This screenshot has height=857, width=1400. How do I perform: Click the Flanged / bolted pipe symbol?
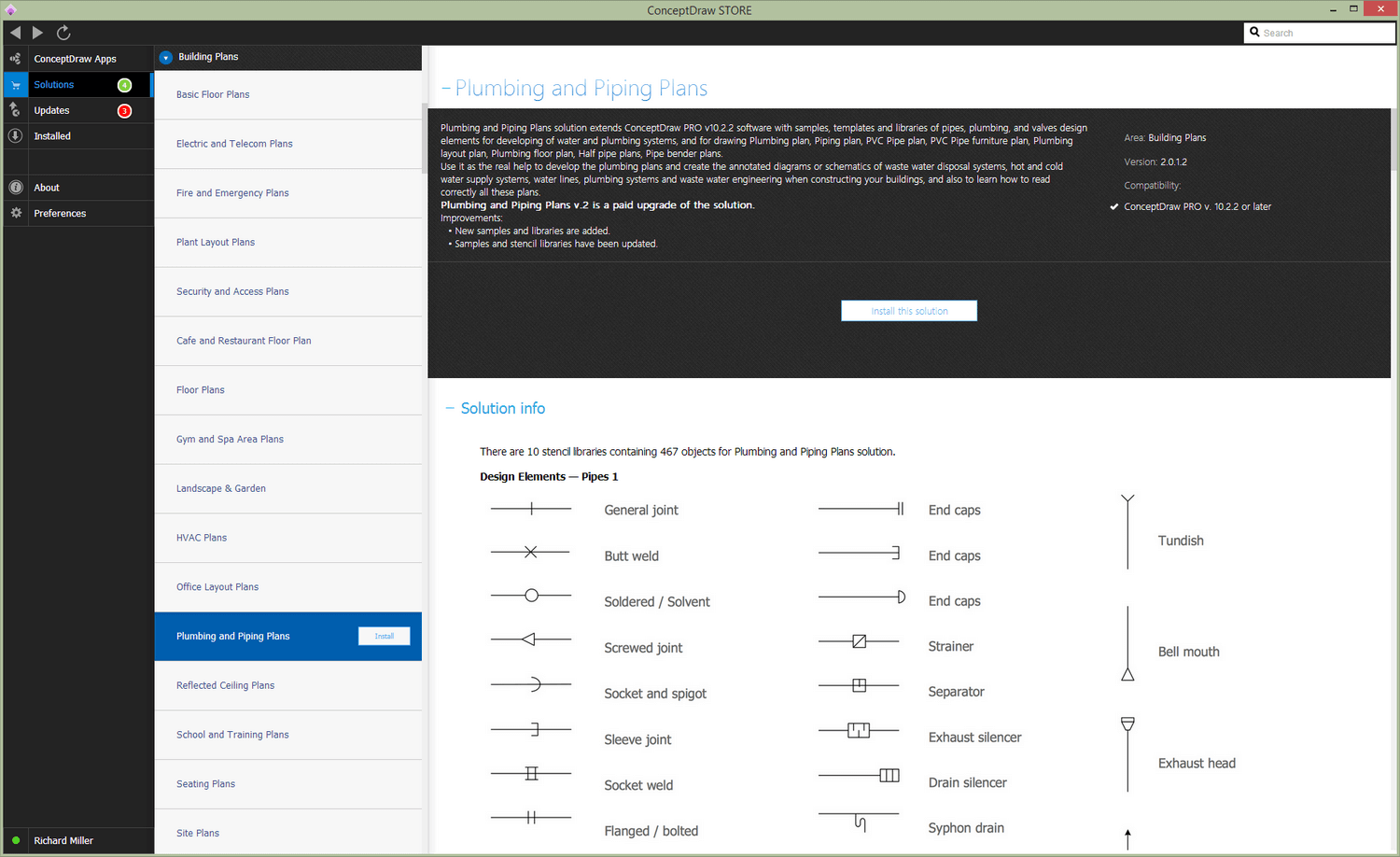click(531, 818)
